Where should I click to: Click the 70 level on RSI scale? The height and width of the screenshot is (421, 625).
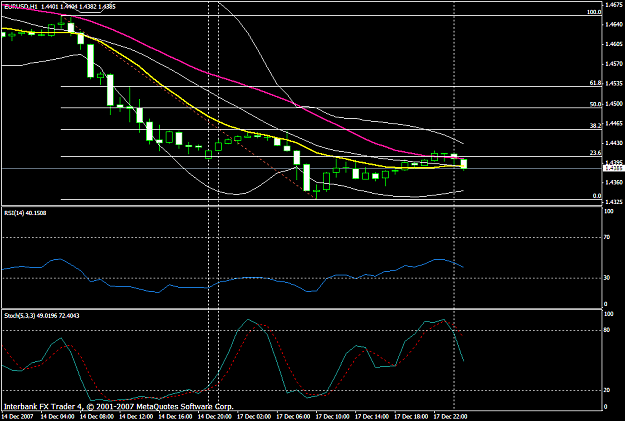tap(607, 237)
